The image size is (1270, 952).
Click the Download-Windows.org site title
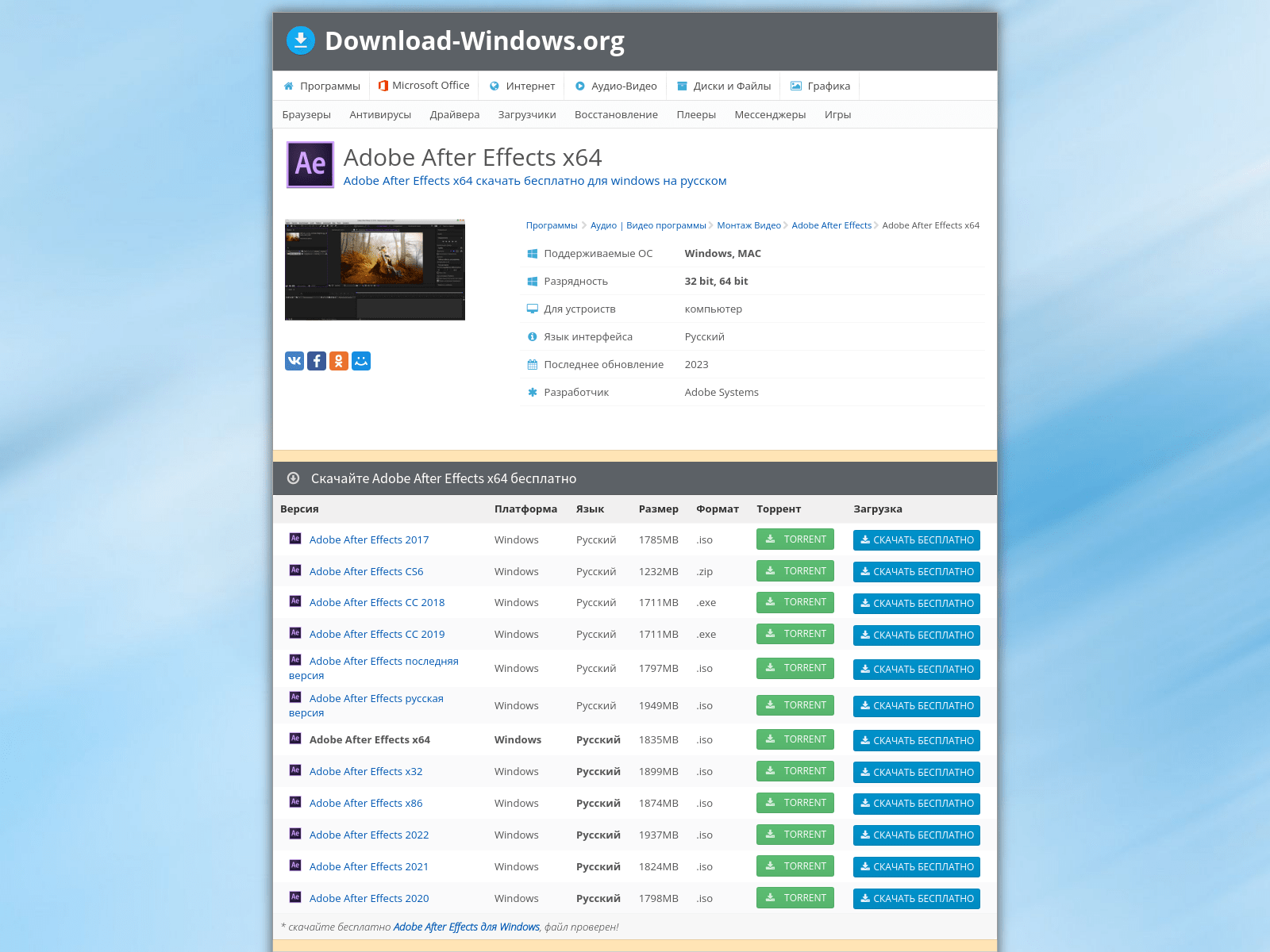click(475, 41)
